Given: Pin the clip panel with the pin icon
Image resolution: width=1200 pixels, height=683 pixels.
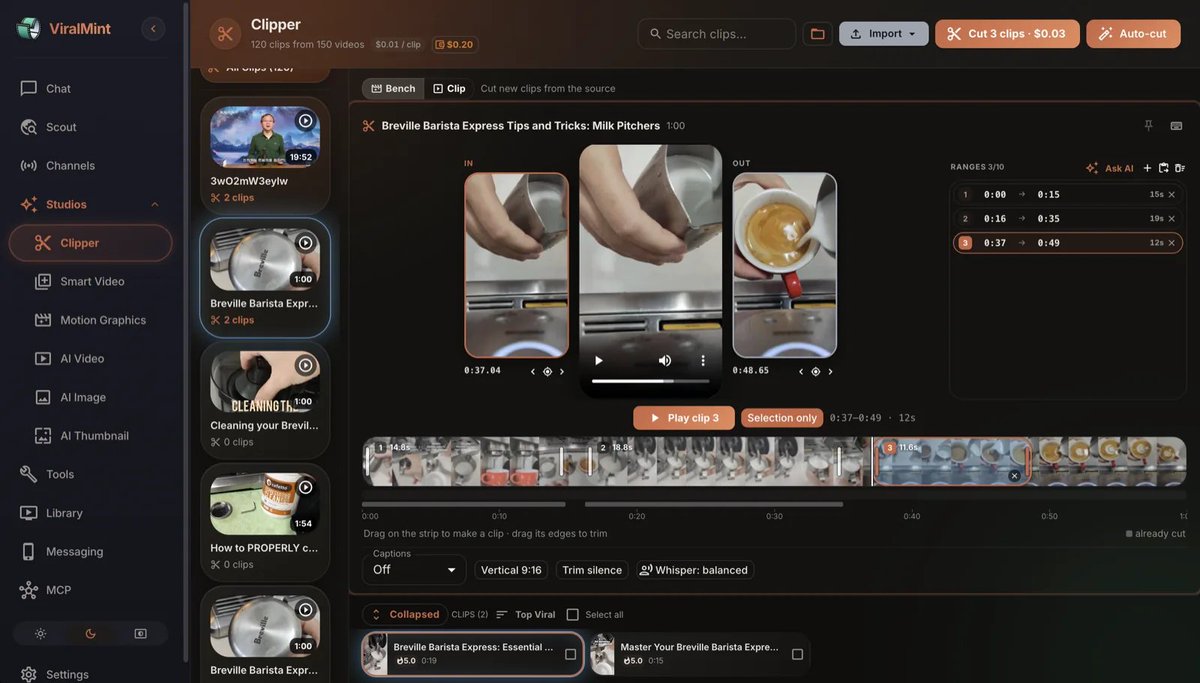Looking at the screenshot, I should pos(1148,126).
